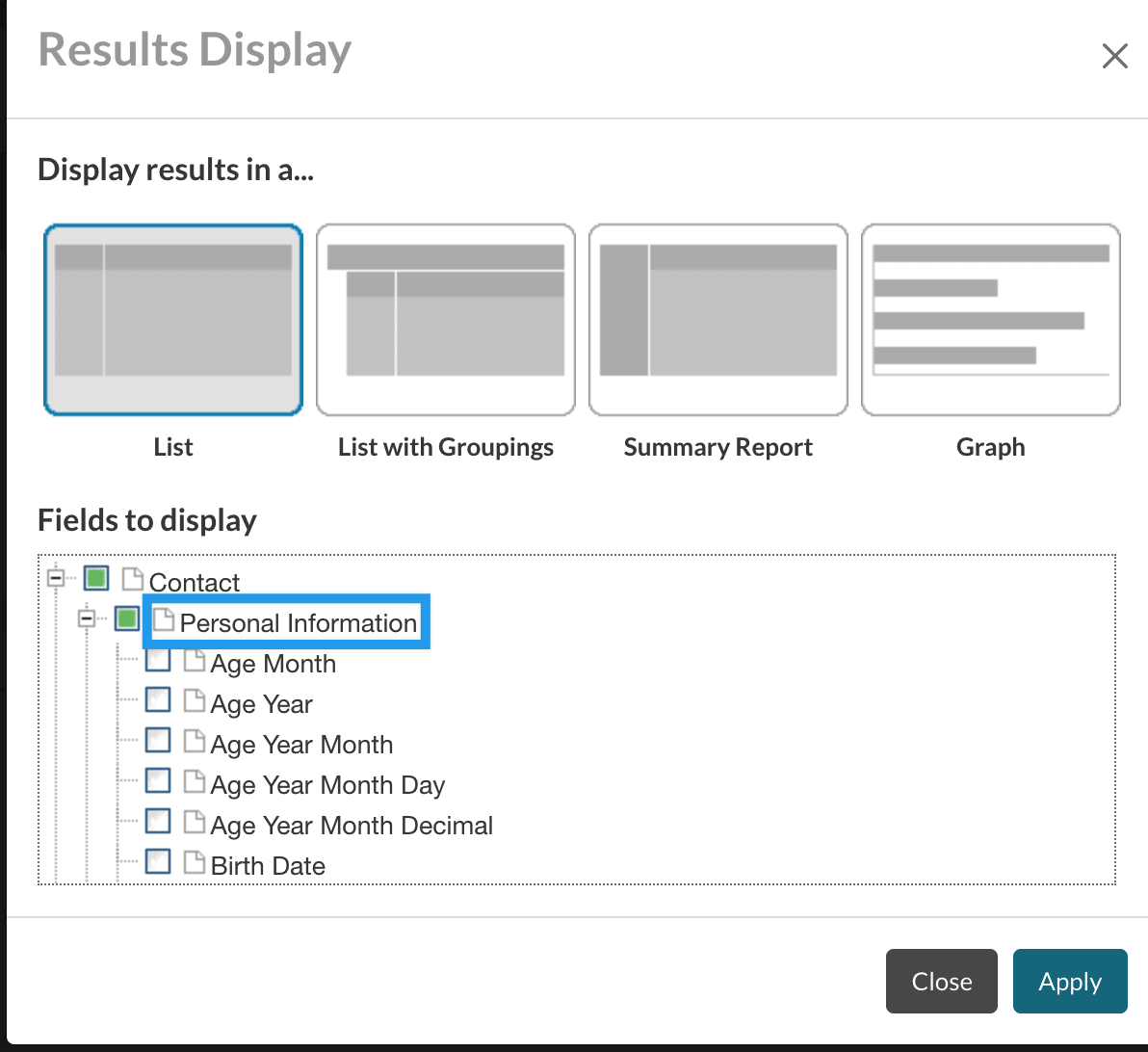Toggle the Personal Information group checkbox
Screen dimensions: 1148x1052
coord(127,619)
